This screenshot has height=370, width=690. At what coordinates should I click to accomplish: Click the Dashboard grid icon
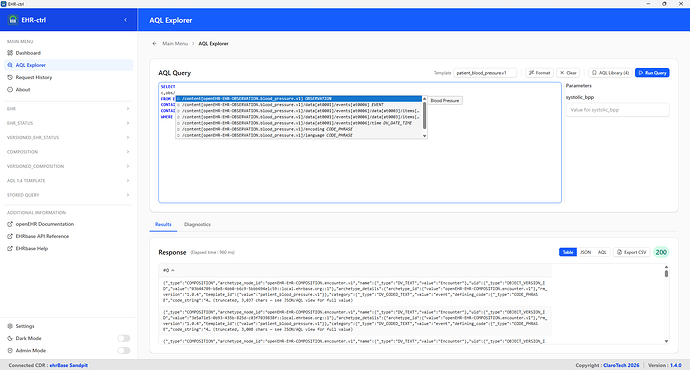coord(10,53)
